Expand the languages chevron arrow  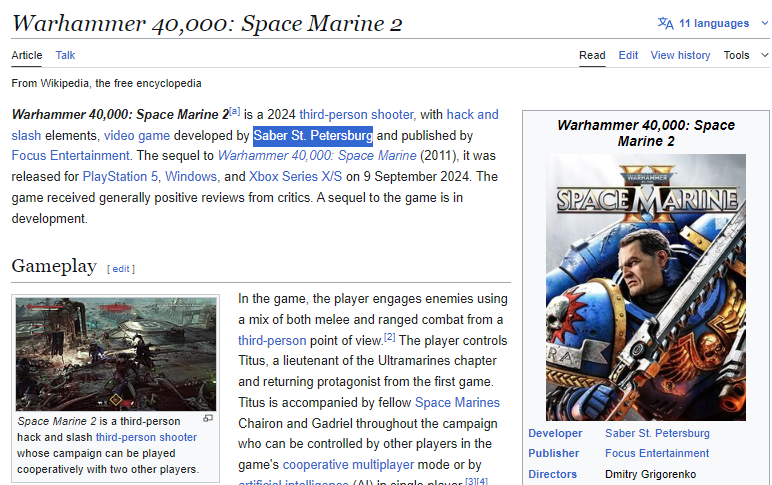click(764, 23)
